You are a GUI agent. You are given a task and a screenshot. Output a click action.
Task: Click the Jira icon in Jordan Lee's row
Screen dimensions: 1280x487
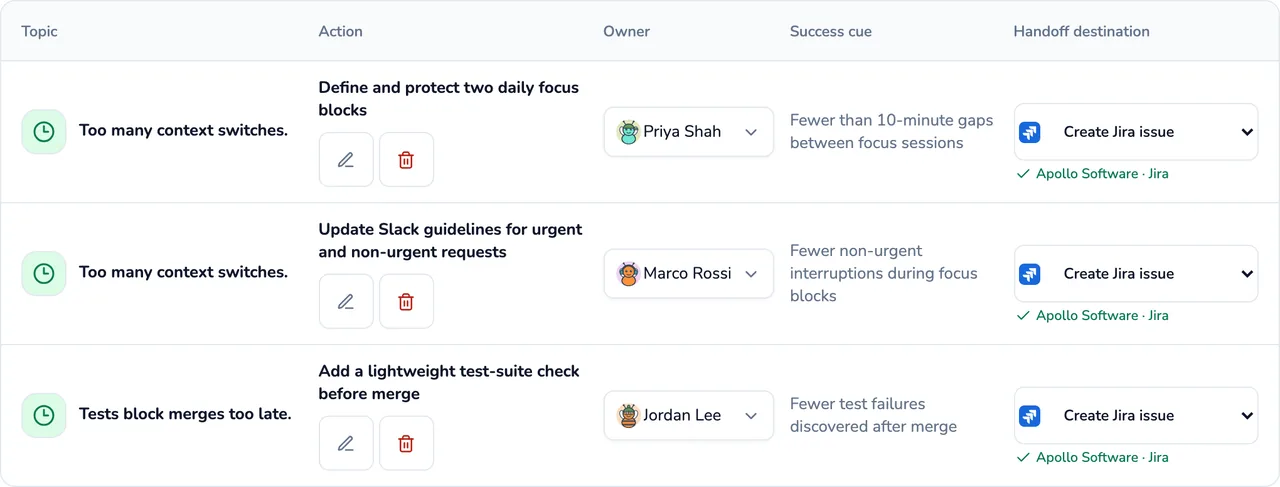click(x=1030, y=416)
